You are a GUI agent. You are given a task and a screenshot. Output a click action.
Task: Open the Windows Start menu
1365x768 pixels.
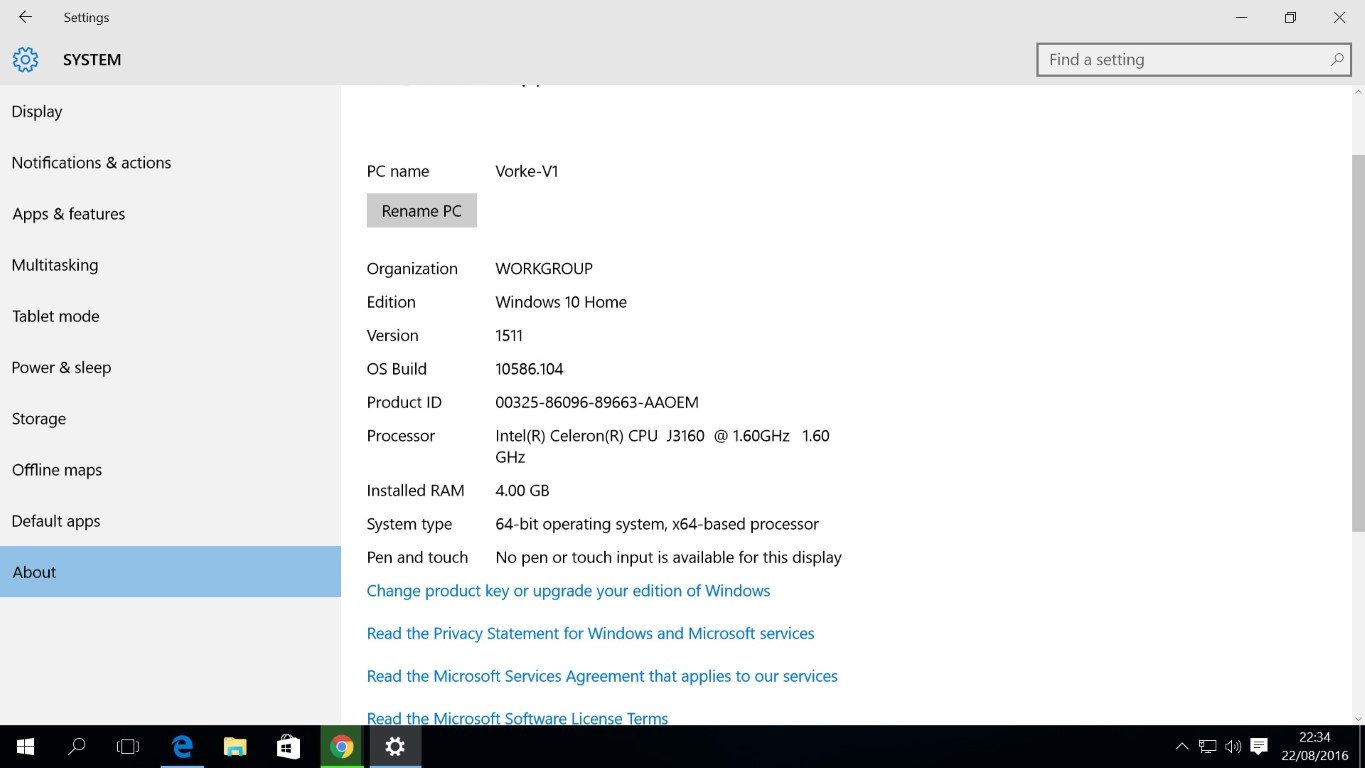click(x=25, y=747)
